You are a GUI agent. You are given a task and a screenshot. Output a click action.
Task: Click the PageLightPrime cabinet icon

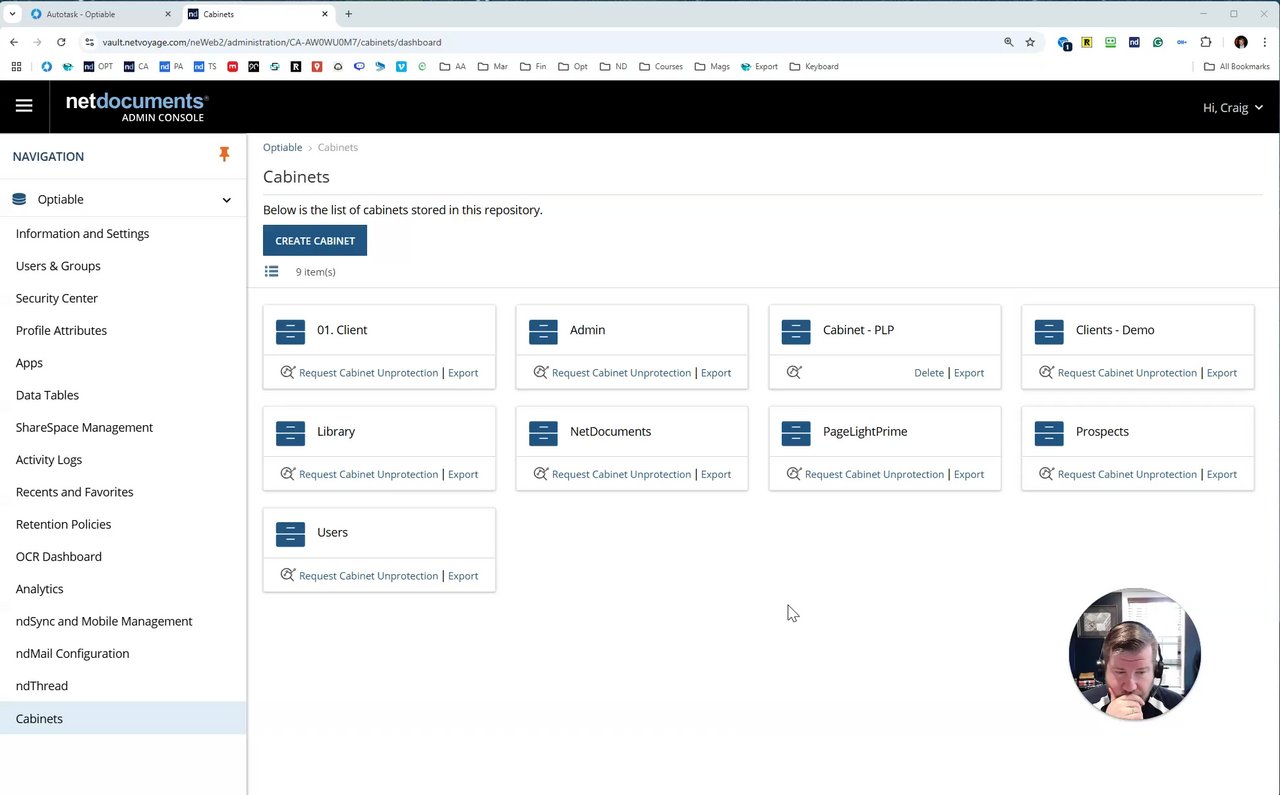tap(796, 432)
